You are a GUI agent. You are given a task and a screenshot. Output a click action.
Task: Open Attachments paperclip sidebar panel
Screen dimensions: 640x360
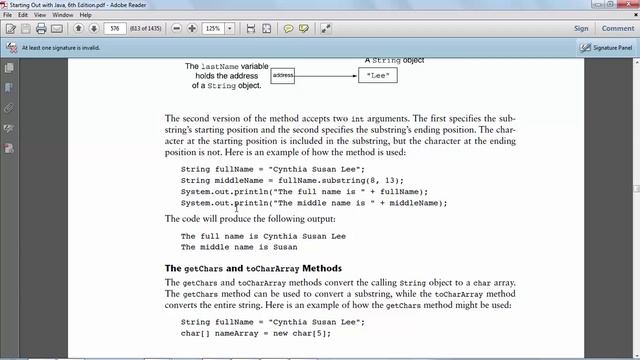pos(9,108)
